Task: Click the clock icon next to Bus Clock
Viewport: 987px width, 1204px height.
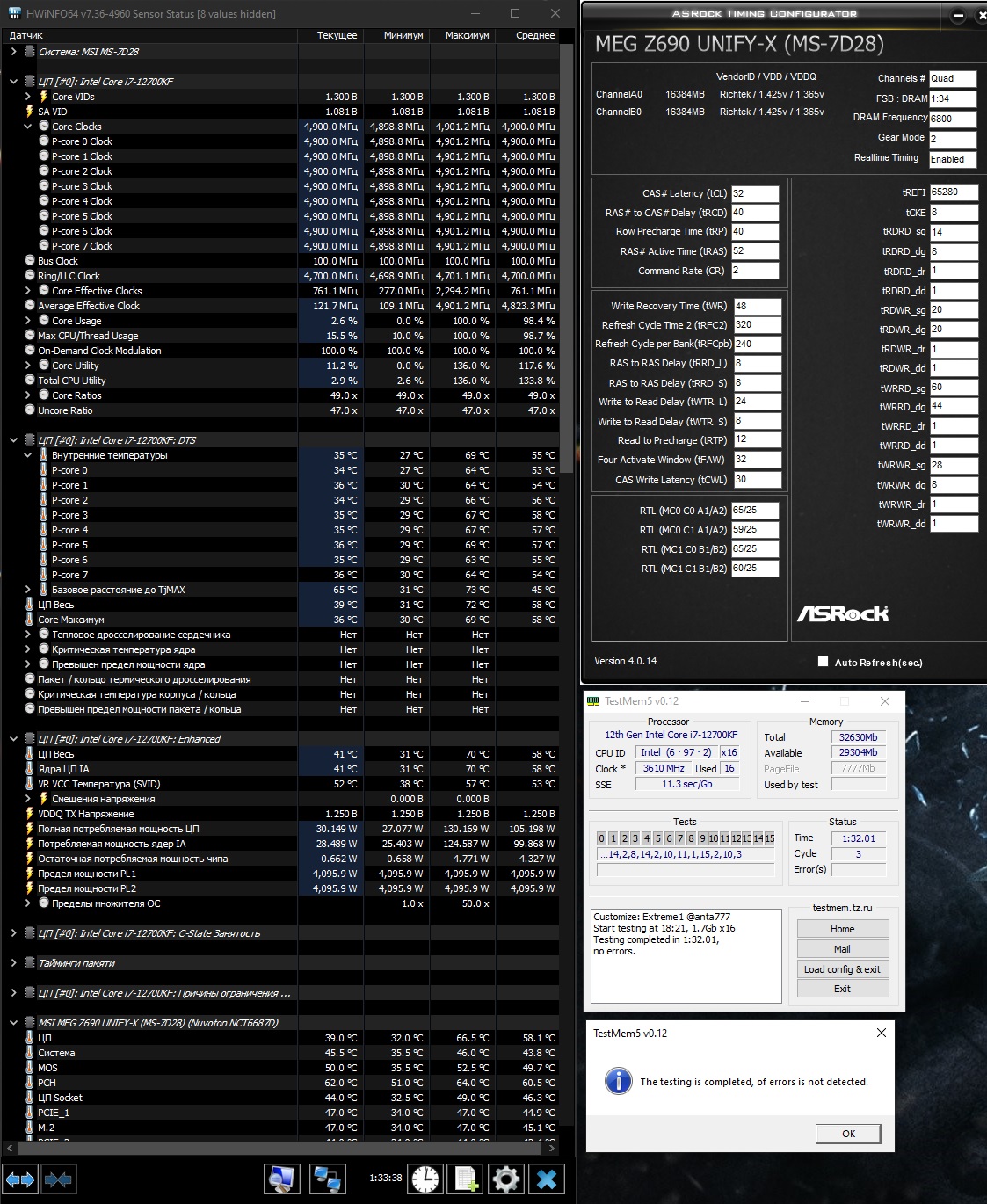Action: click(29, 261)
